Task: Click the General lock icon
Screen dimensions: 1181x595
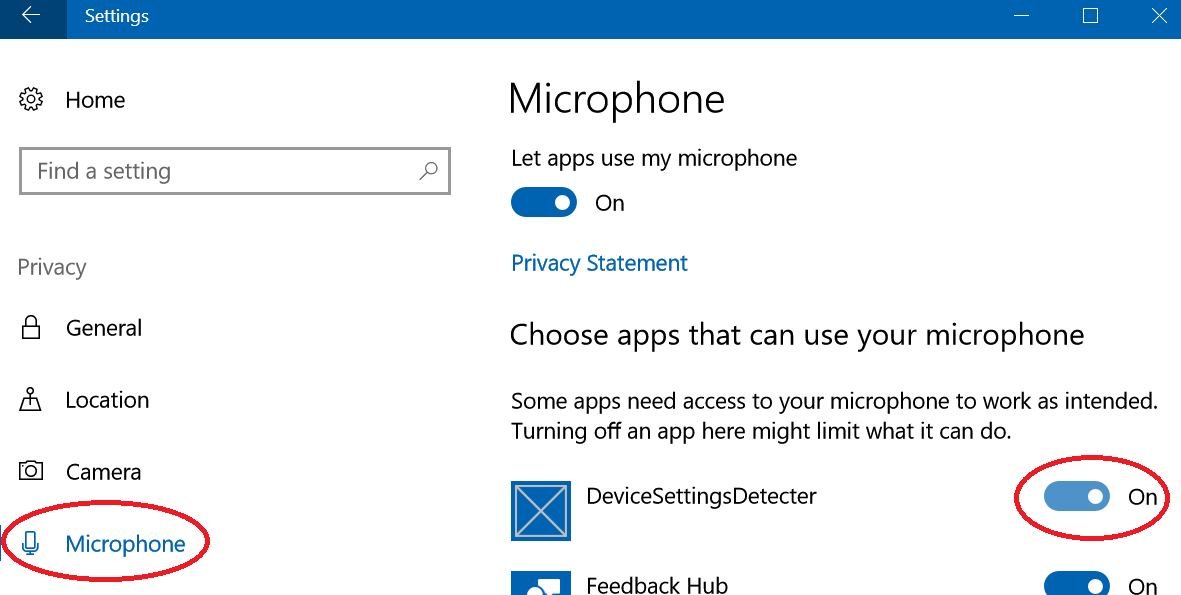Action: click(30, 328)
